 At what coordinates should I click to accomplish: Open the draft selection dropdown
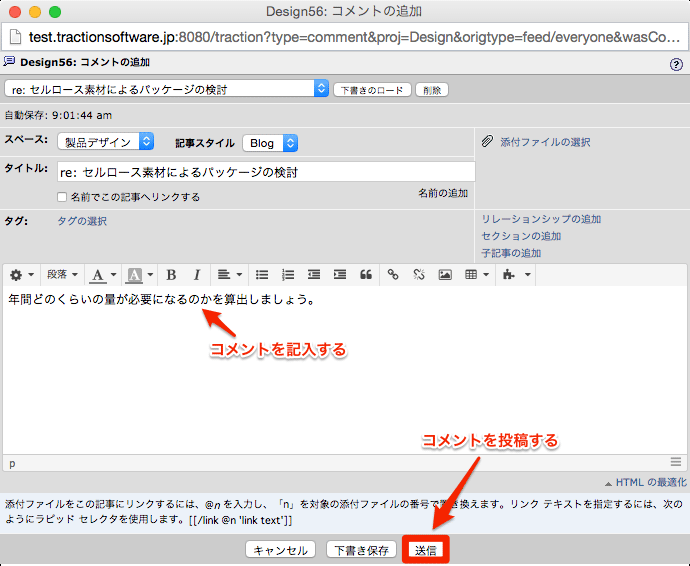click(166, 89)
